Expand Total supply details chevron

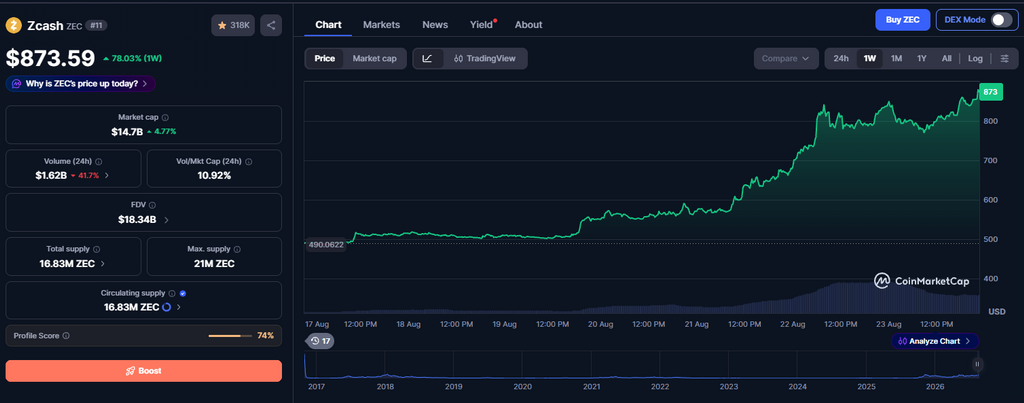coord(103,264)
